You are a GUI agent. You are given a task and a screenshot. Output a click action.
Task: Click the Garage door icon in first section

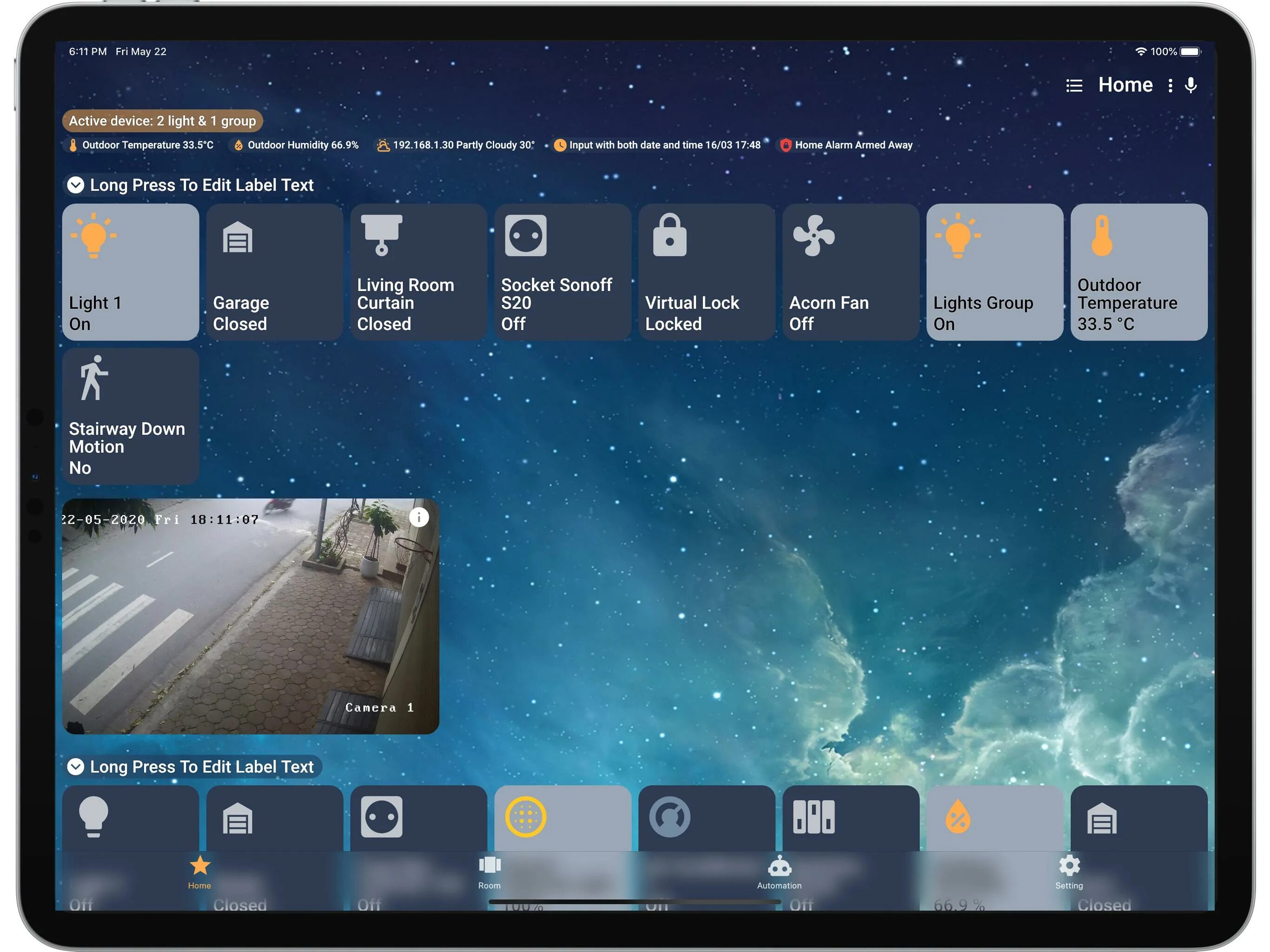[238, 237]
